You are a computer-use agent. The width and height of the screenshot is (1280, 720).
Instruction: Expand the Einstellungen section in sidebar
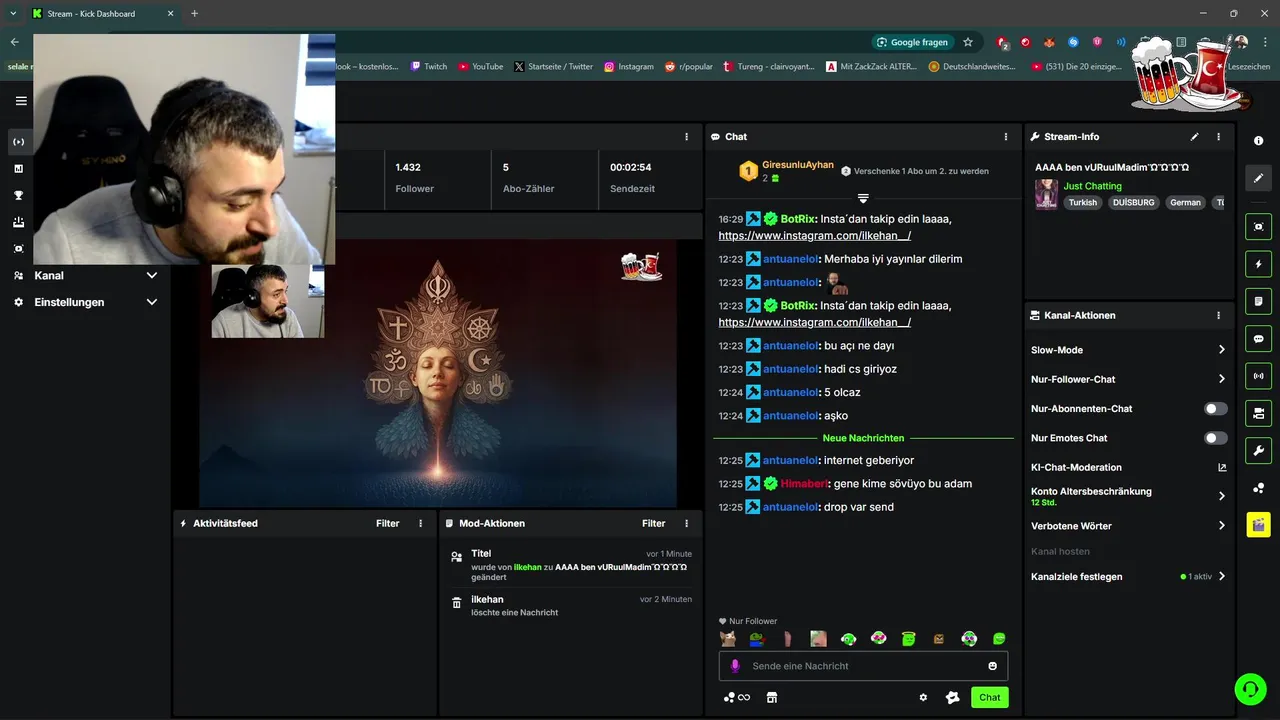tap(152, 302)
